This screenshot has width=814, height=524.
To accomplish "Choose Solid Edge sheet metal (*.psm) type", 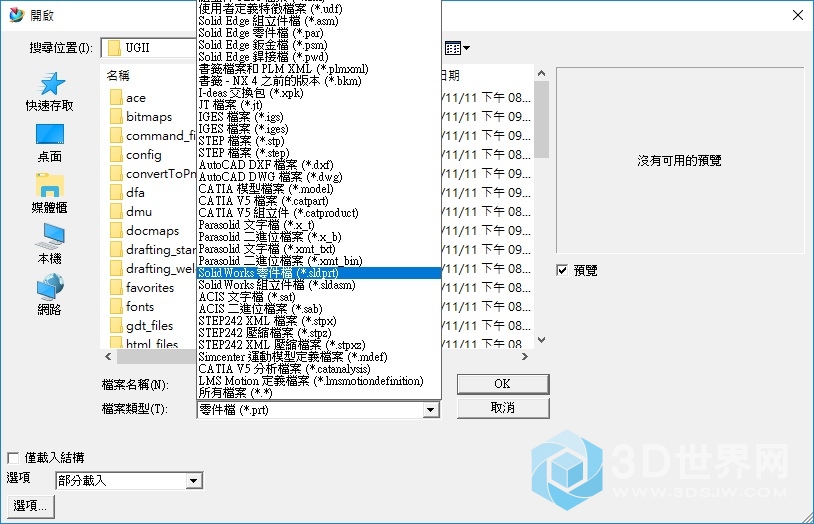I will click(x=319, y=45).
